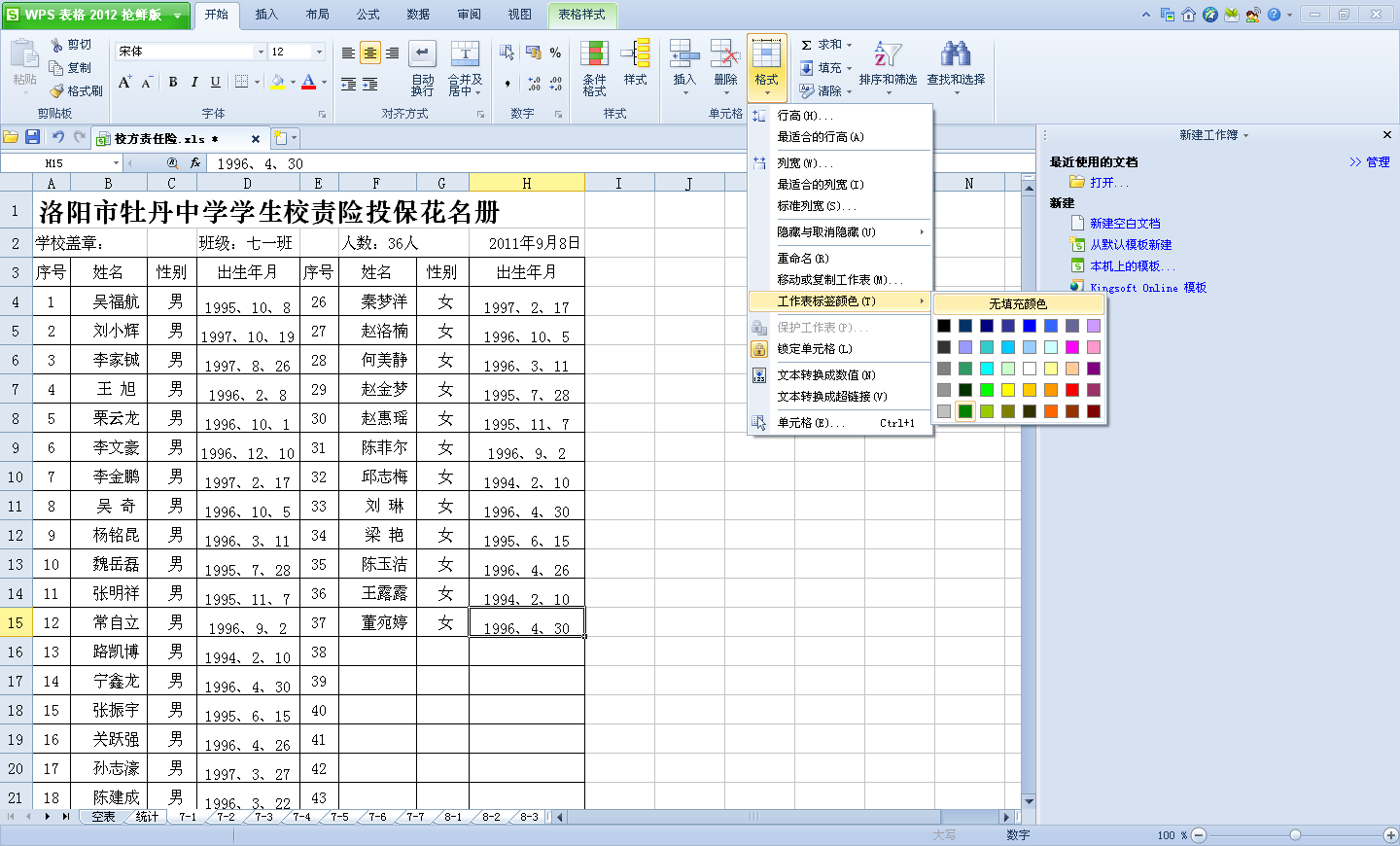
Task: Click the underline U formatting icon
Action: [x=215, y=83]
